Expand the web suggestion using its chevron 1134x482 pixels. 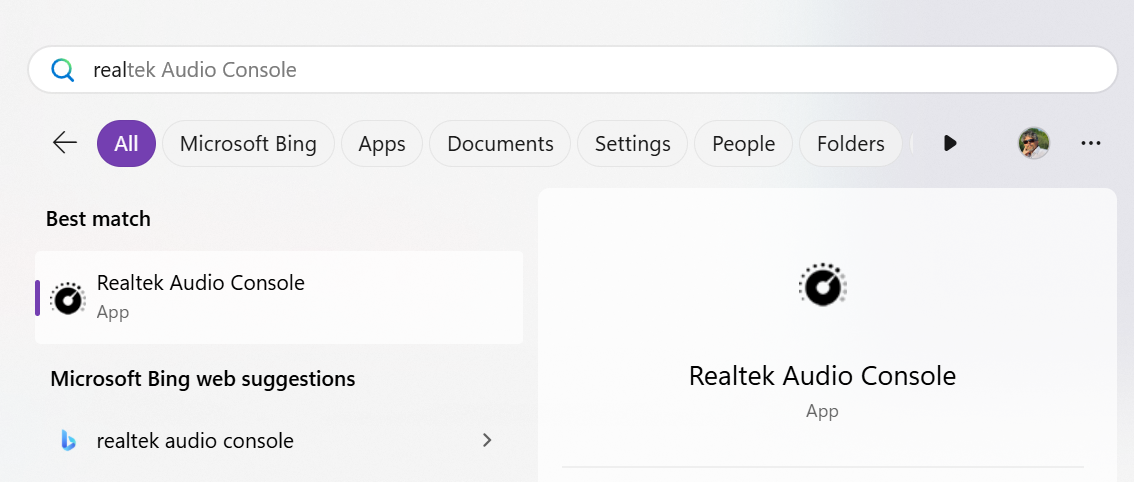coord(487,440)
